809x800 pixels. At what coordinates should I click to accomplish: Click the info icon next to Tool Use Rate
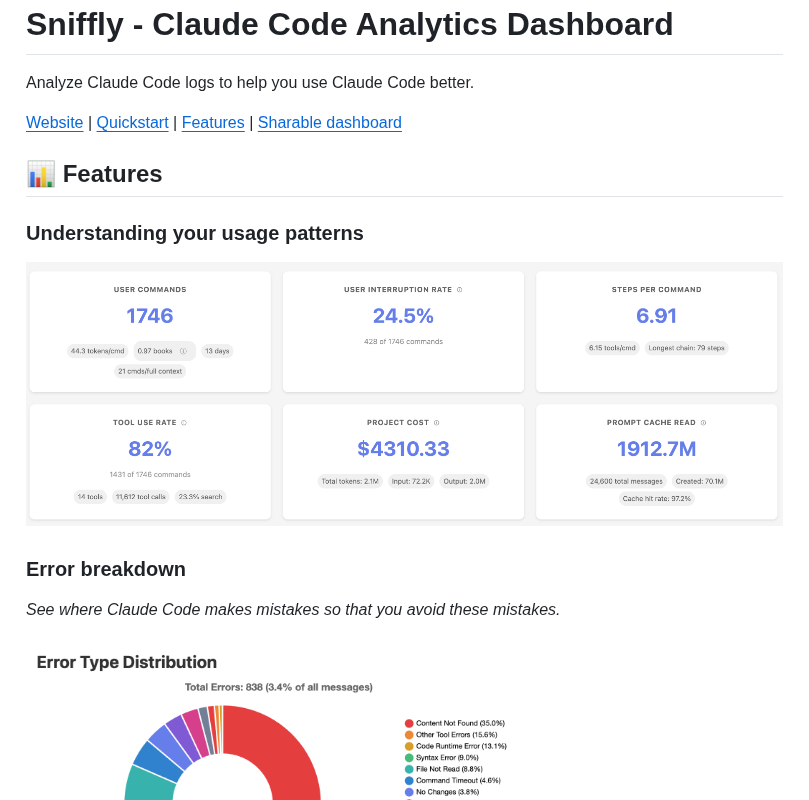point(184,423)
